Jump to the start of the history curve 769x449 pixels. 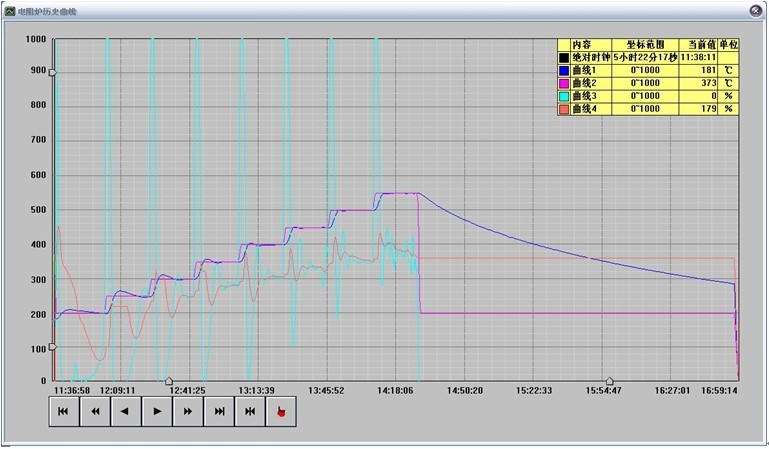coord(63,411)
